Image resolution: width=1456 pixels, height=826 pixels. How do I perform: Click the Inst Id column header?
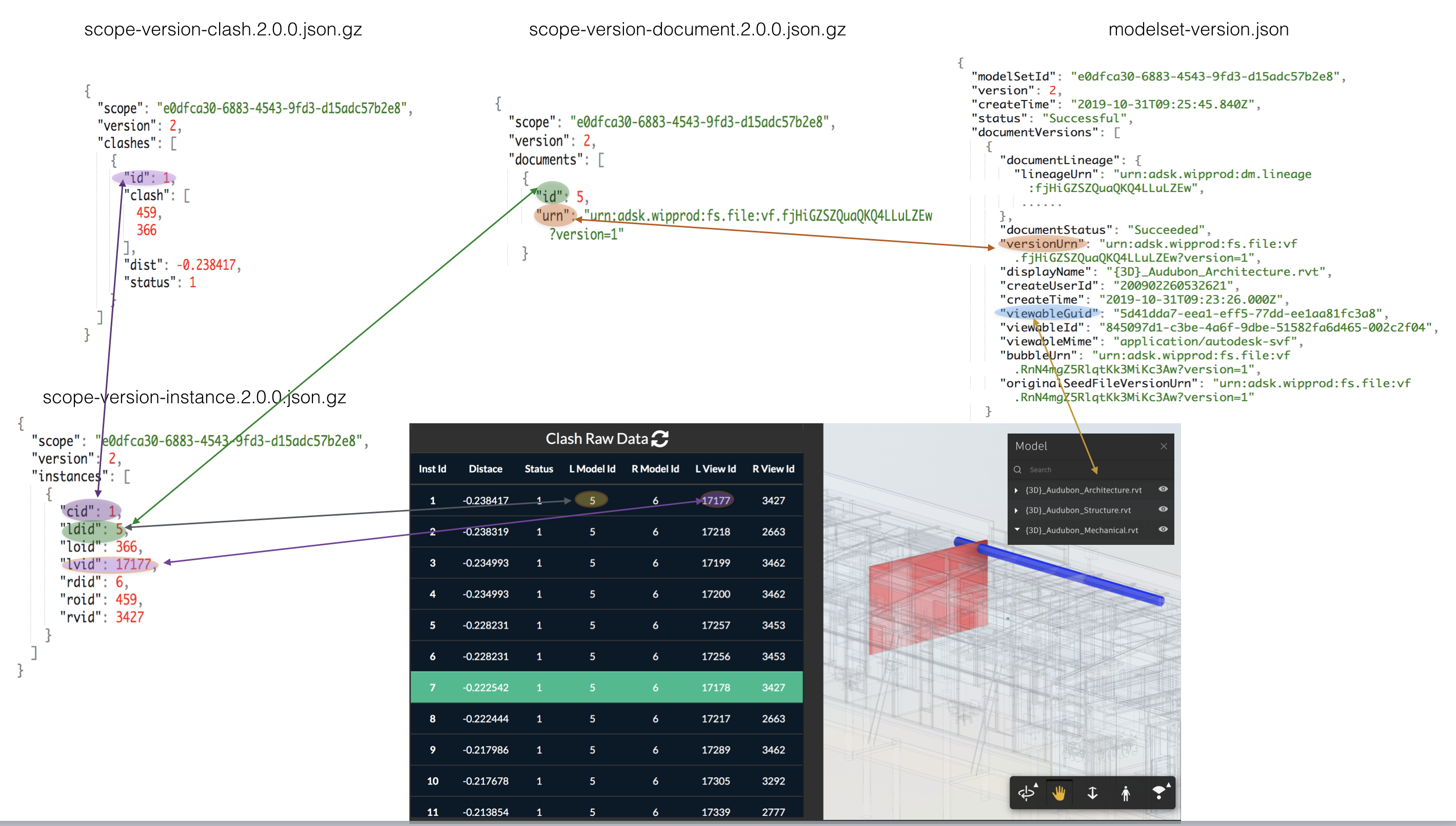pyautogui.click(x=432, y=468)
